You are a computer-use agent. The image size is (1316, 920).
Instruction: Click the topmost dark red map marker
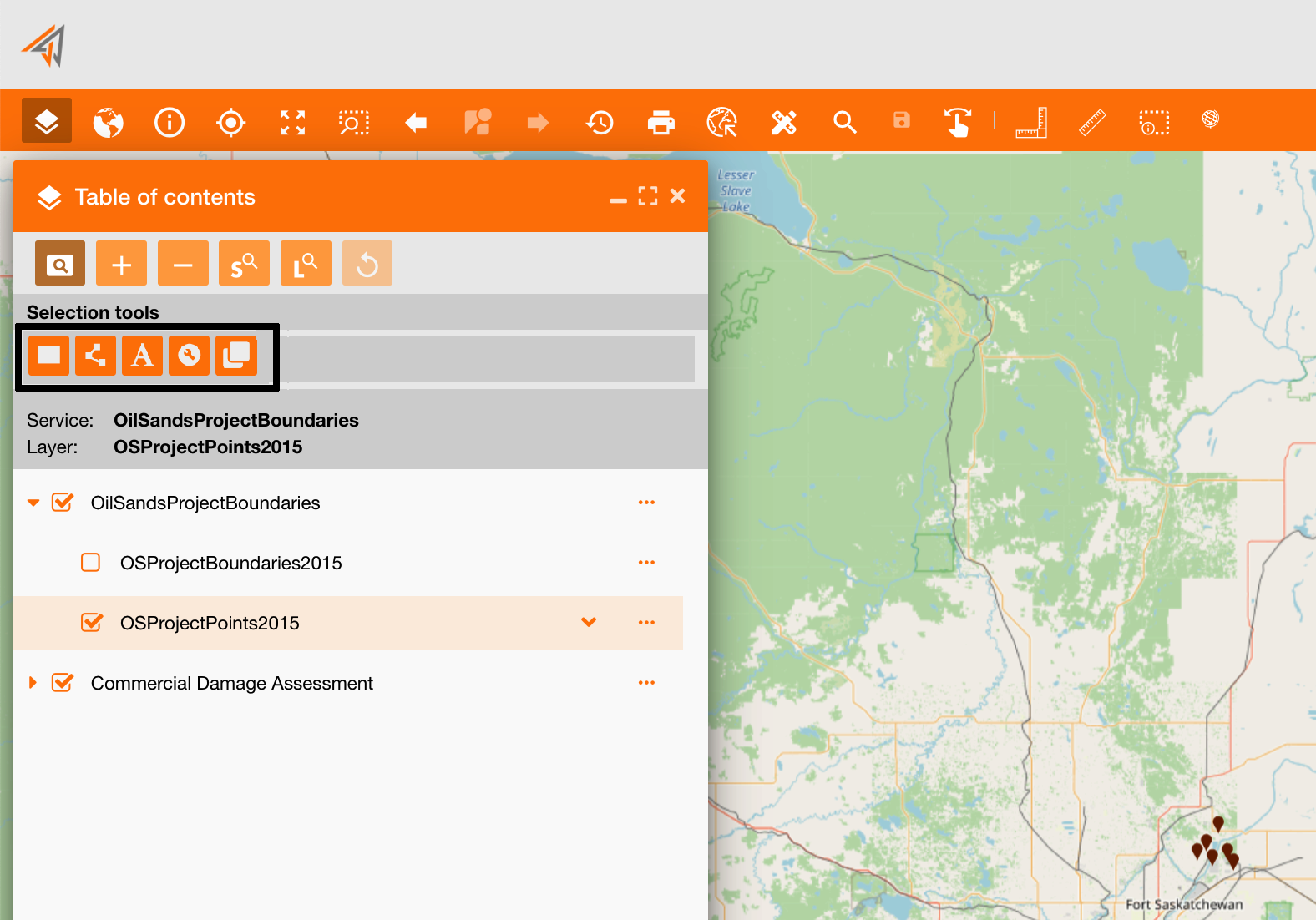coord(1218,824)
